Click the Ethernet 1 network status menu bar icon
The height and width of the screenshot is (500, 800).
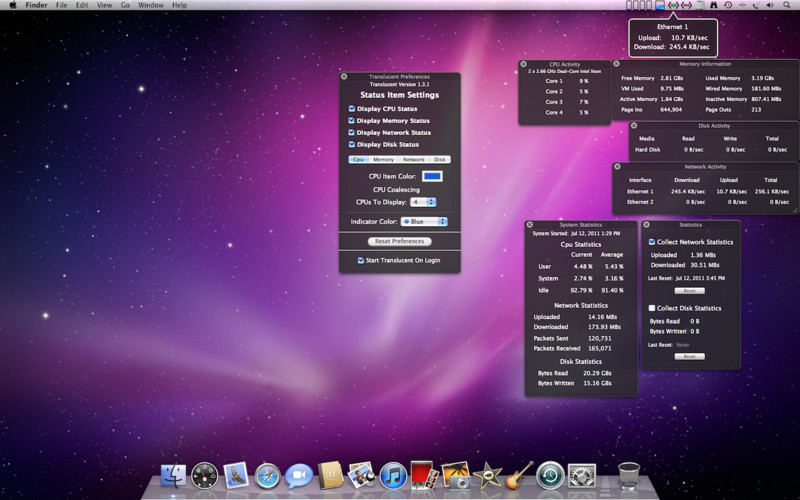click(x=673, y=5)
